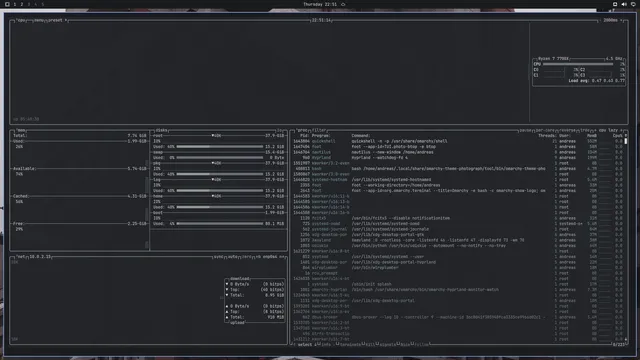Open signals list in process footer
Image resolution: width=640 pixels, height=360 pixels.
(388, 344)
